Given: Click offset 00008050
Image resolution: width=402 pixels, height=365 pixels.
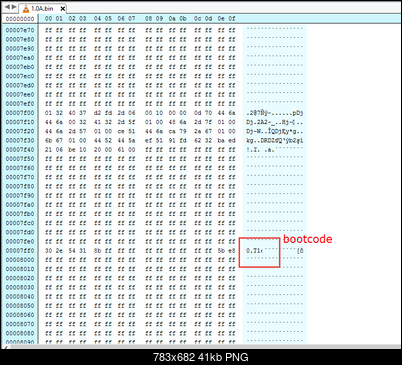Looking at the screenshot, I should (x=20, y=306).
